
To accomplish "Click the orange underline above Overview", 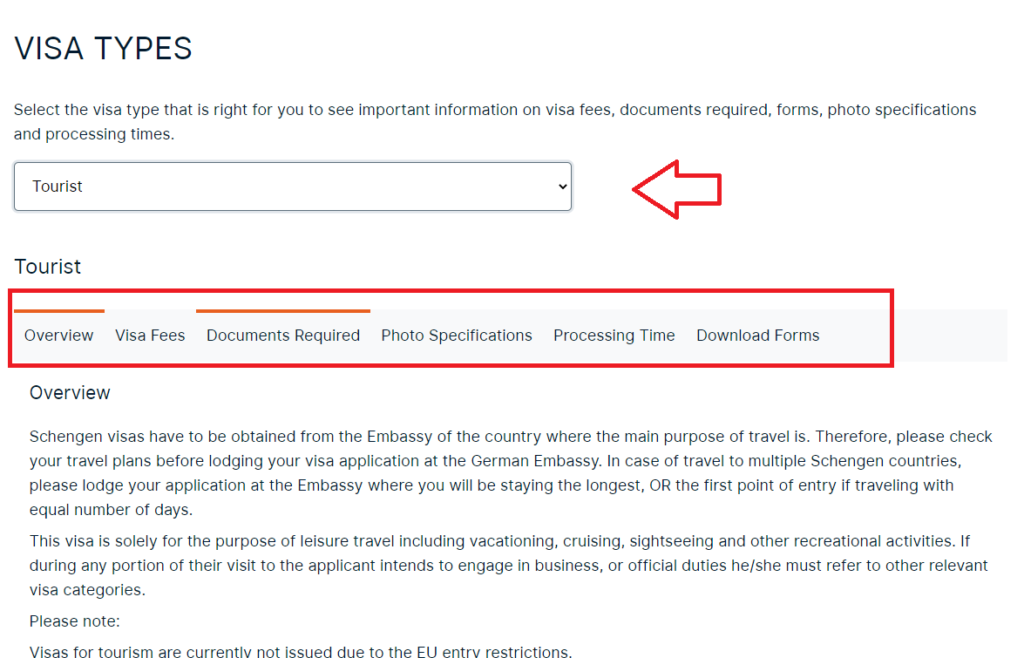I will 58,309.
